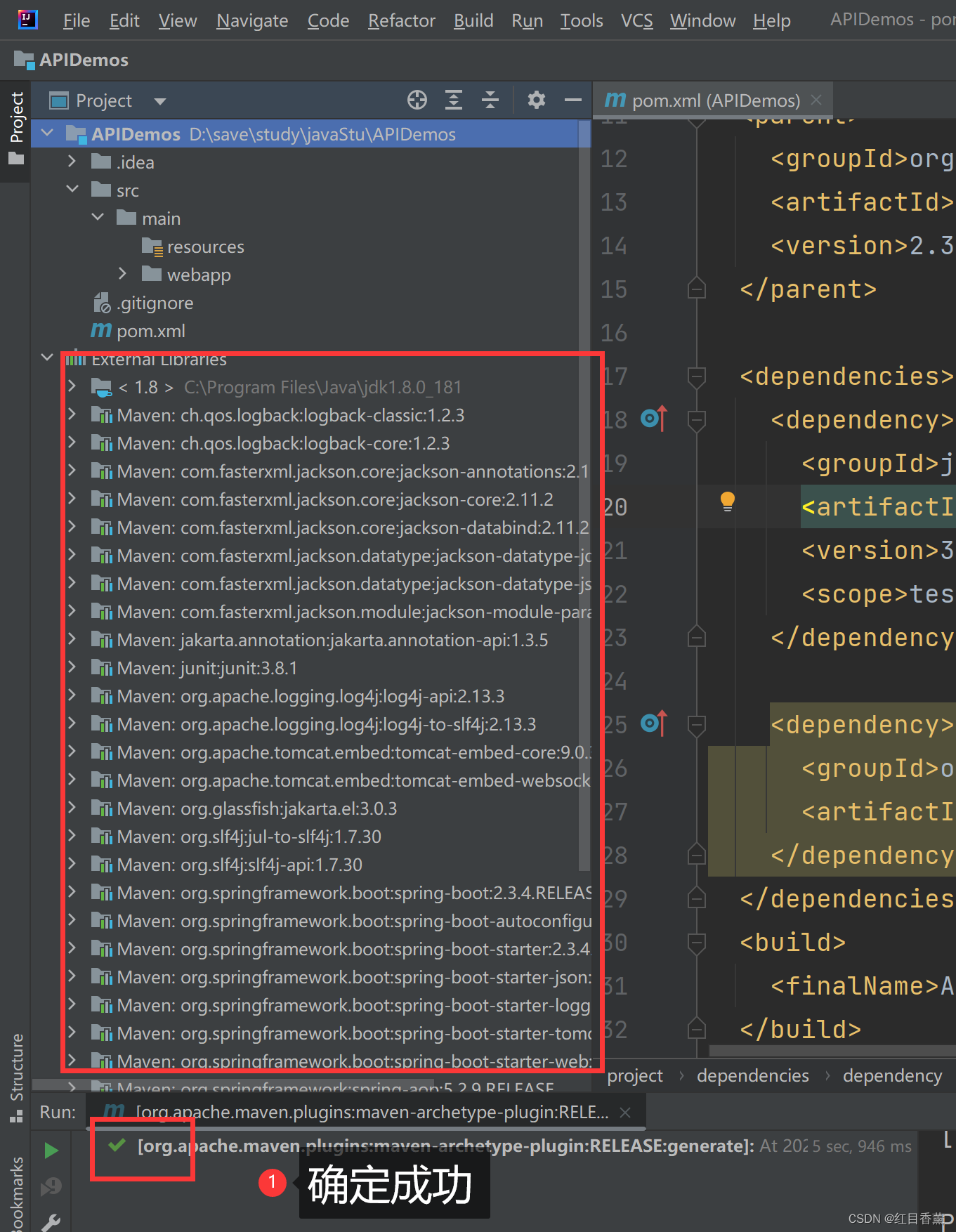This screenshot has height=1232, width=956.
Task: Open the VCS menu
Action: click(637, 20)
